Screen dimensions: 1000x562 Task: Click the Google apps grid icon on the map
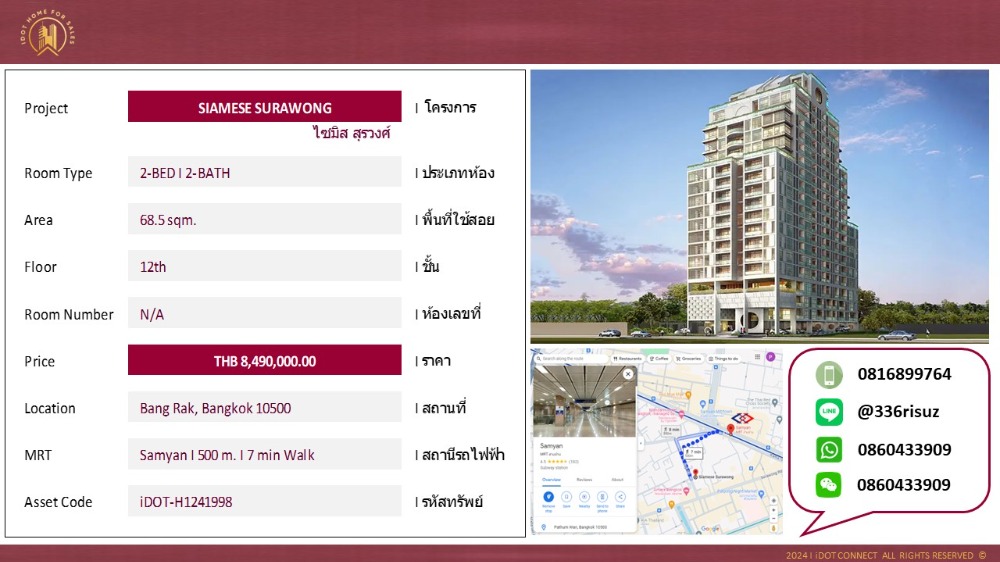click(x=758, y=357)
